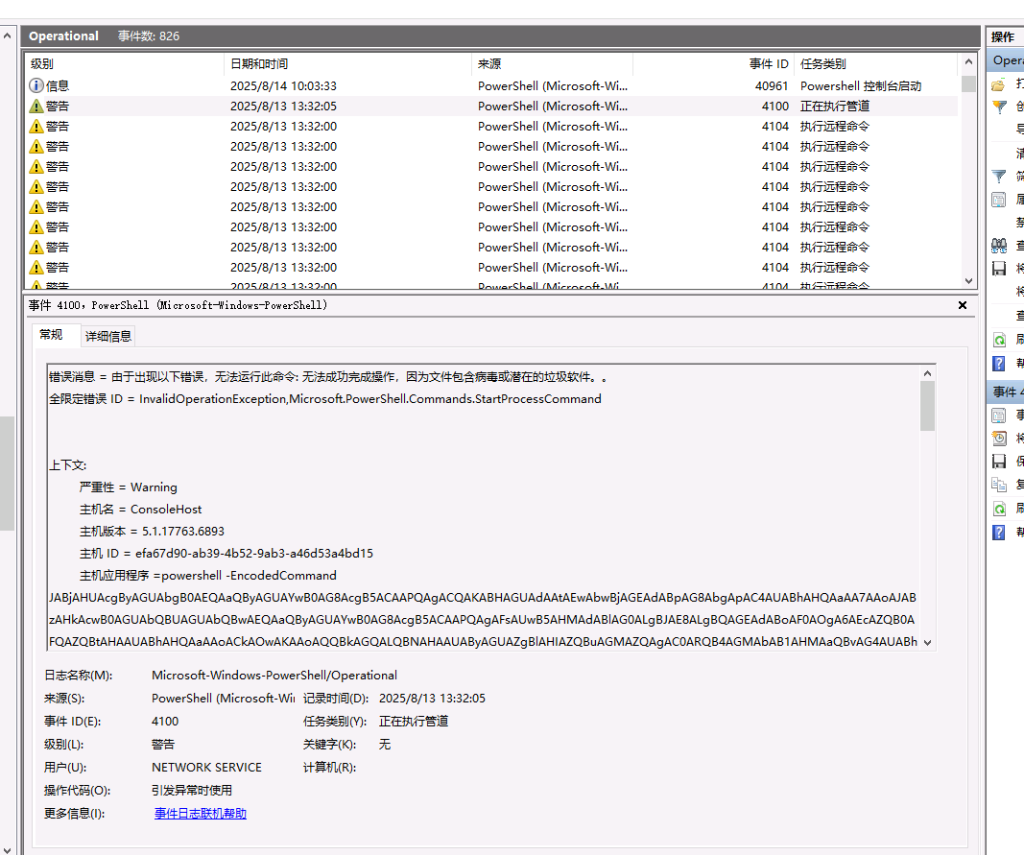Sort the list by the 事件 ID column header
The width and height of the screenshot is (1024, 855).
768,63
